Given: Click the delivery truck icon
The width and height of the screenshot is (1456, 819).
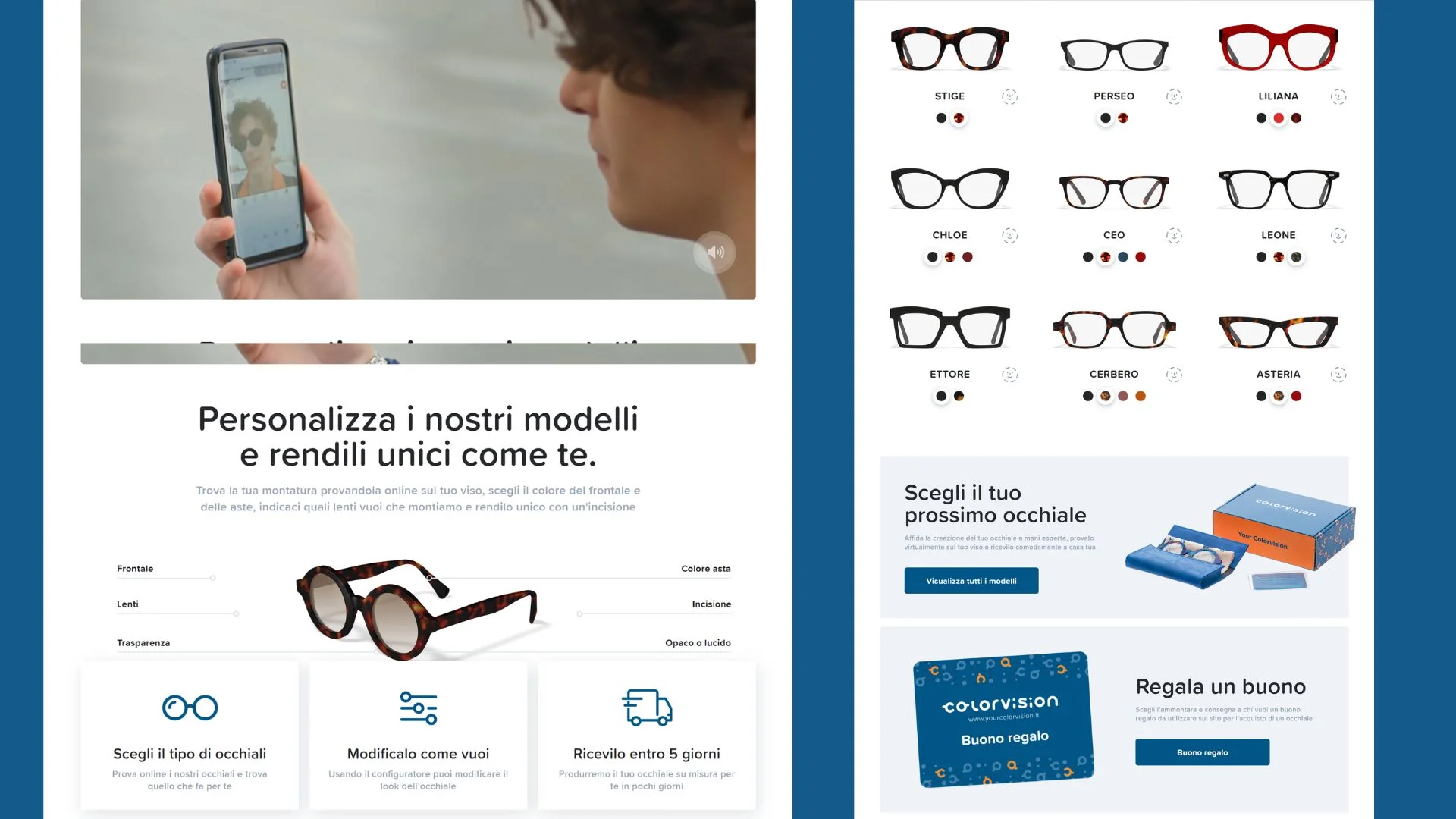Looking at the screenshot, I should (x=647, y=708).
